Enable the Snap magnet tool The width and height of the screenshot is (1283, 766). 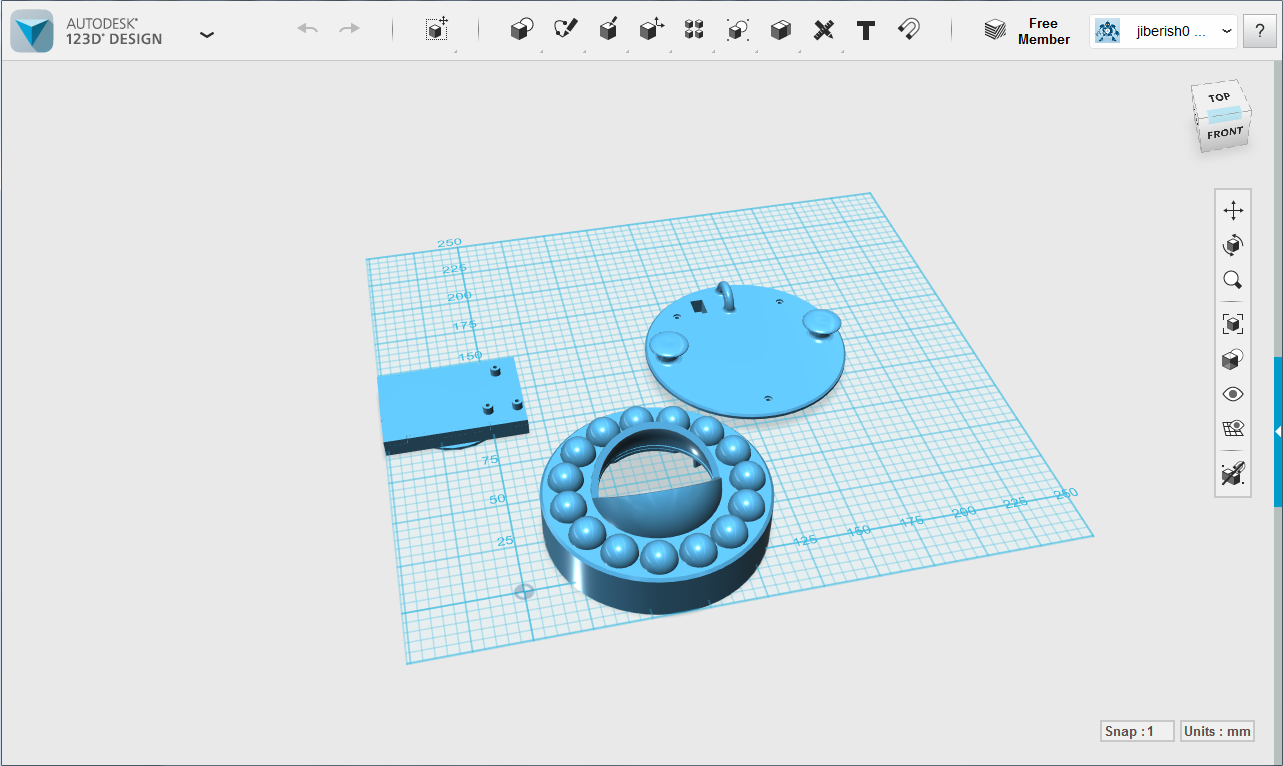(909, 30)
